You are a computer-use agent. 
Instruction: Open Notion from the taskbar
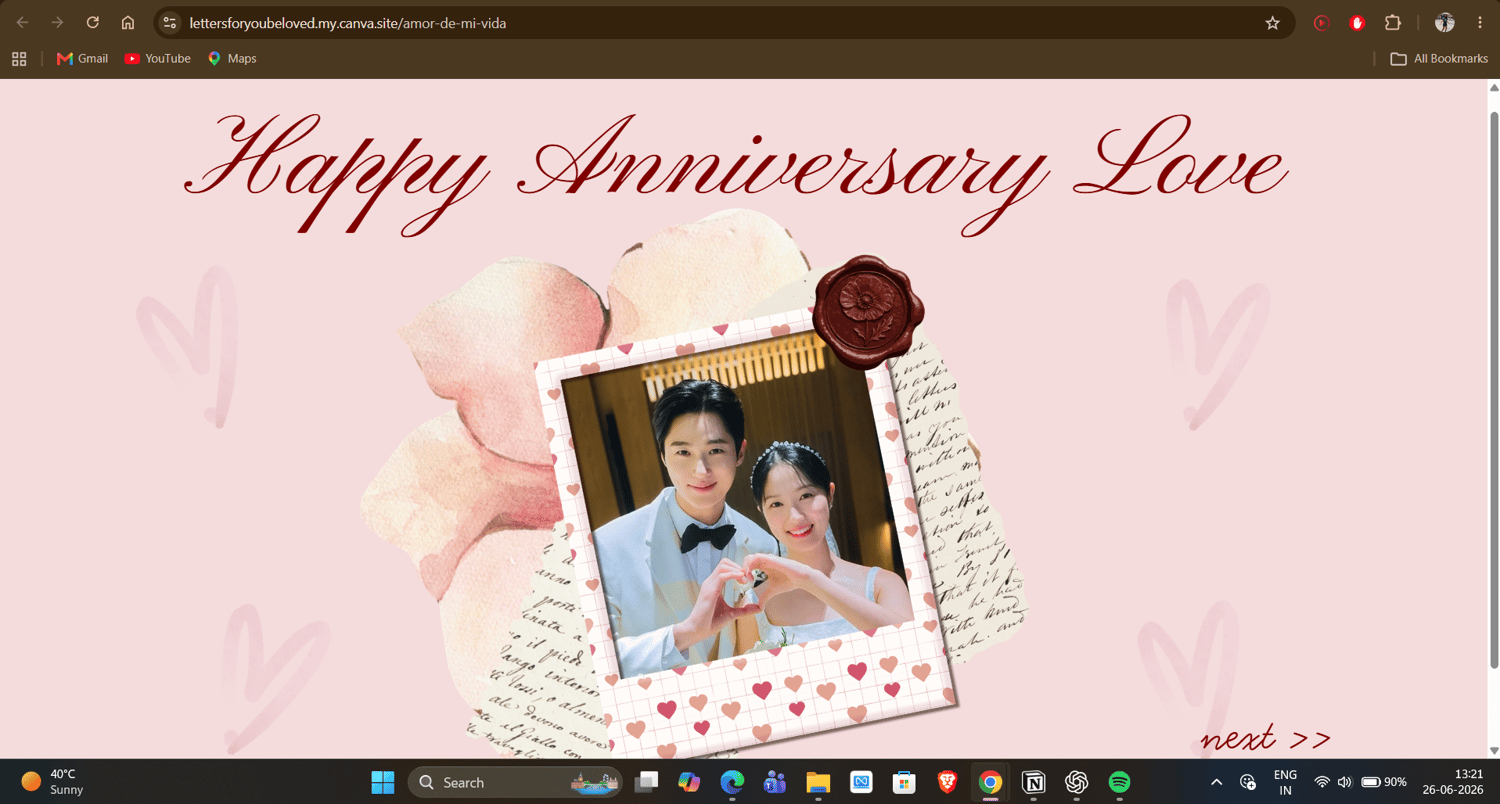[x=1033, y=782]
